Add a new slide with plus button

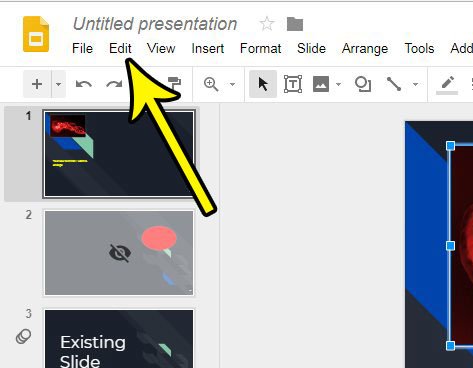[37, 84]
